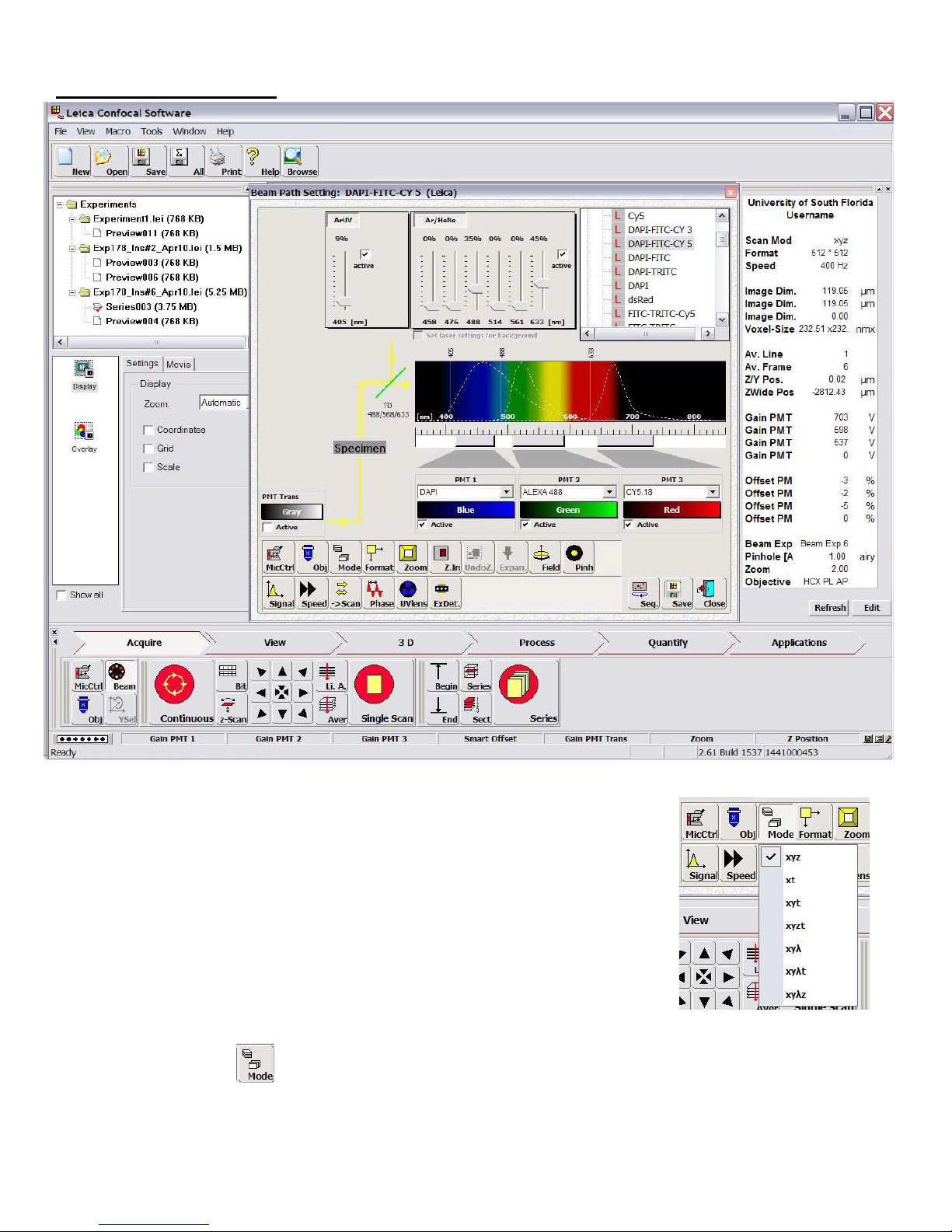Click the Green color button under PMT 2

568,510
